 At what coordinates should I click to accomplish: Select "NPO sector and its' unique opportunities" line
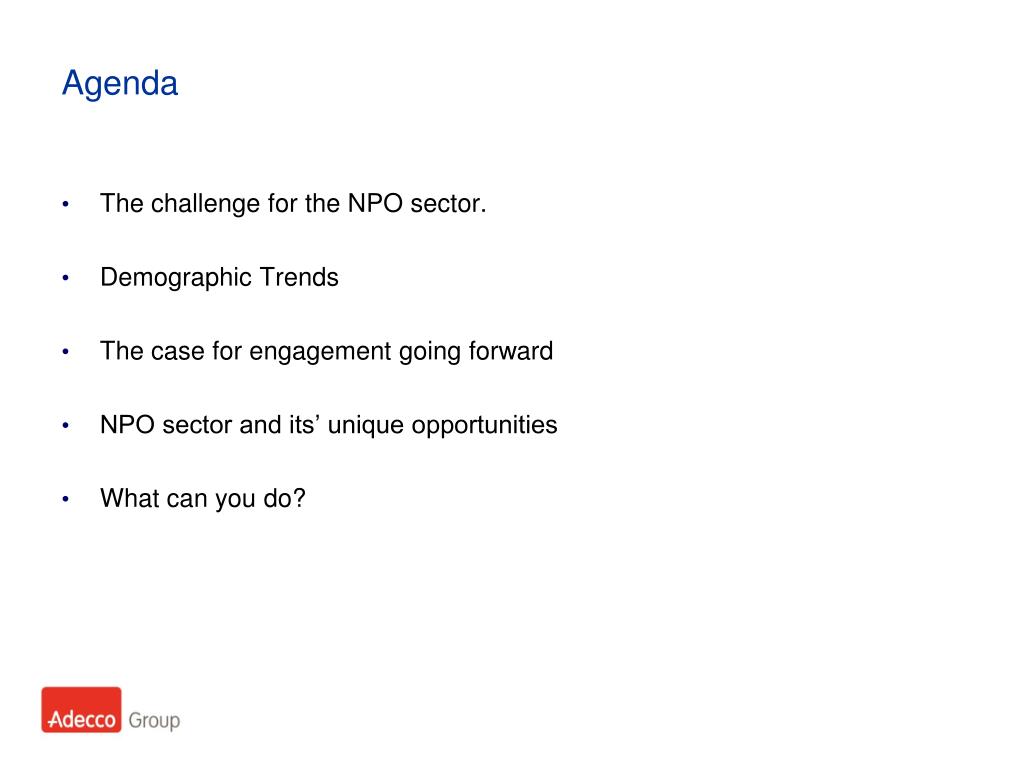coord(328,425)
